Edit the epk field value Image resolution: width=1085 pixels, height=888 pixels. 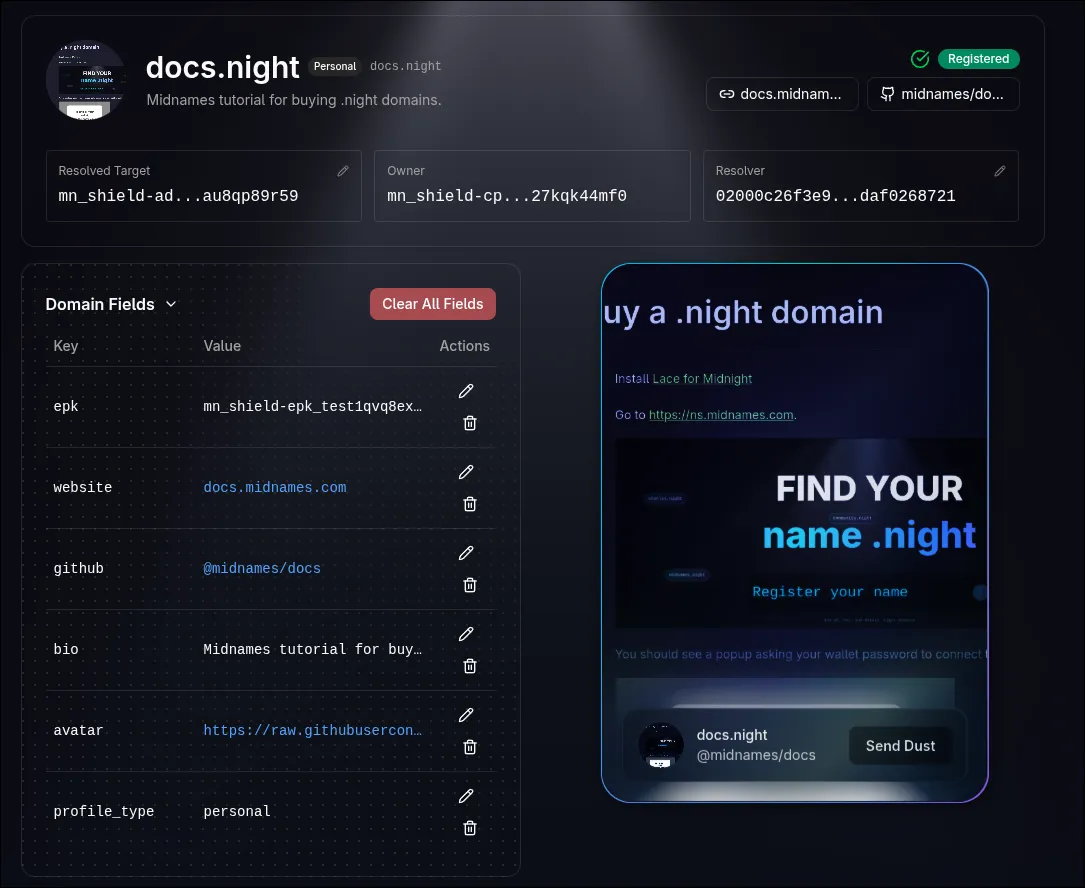click(466, 391)
